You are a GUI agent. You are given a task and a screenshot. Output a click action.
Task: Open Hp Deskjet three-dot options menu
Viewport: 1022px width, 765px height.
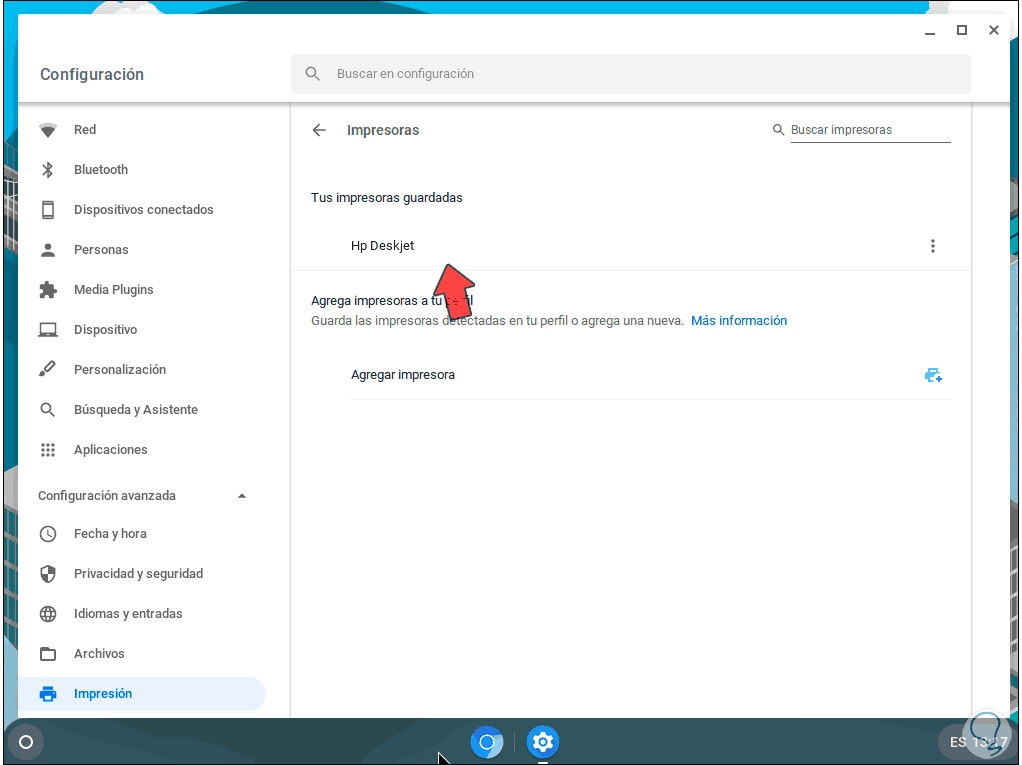933,246
